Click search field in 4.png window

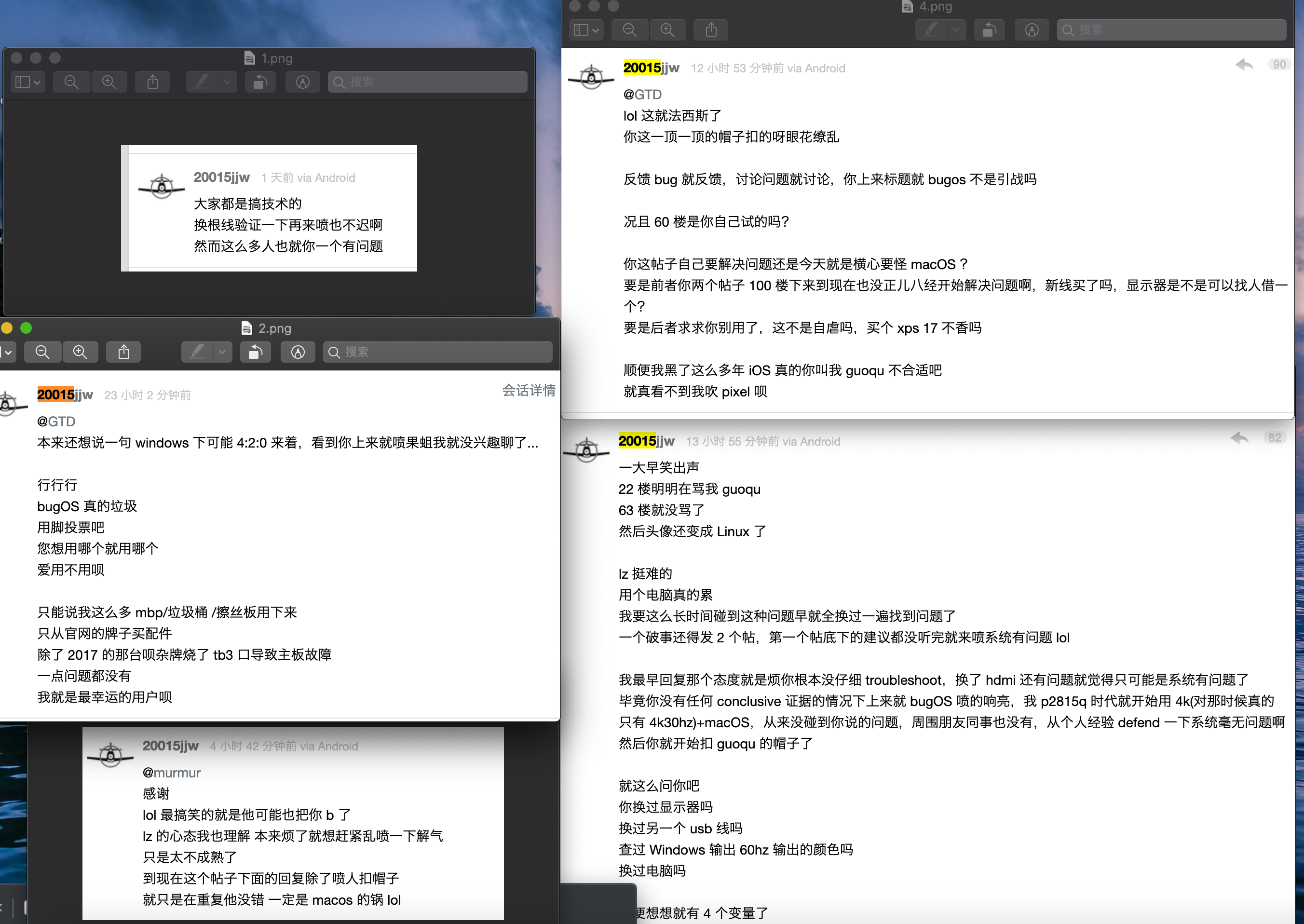click(1172, 29)
